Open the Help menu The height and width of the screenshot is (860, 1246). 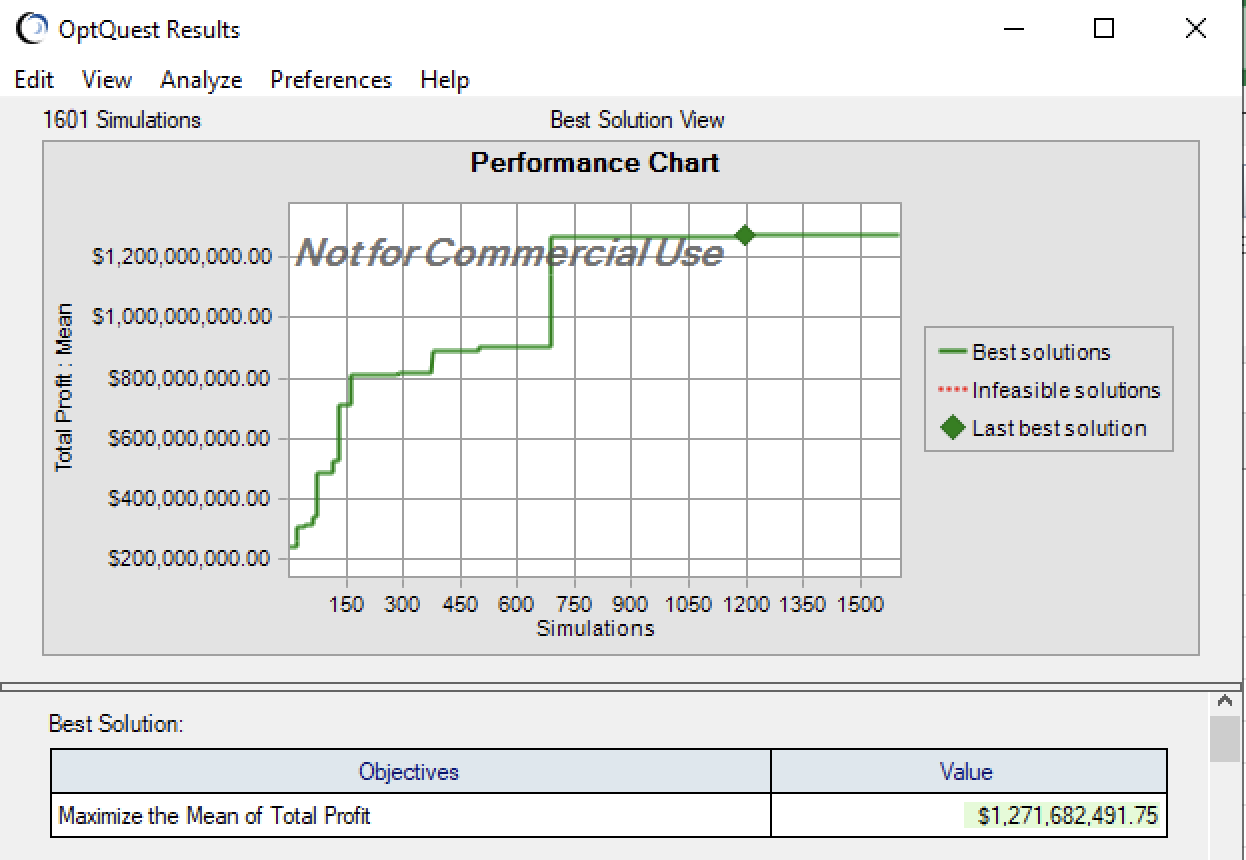click(x=444, y=80)
